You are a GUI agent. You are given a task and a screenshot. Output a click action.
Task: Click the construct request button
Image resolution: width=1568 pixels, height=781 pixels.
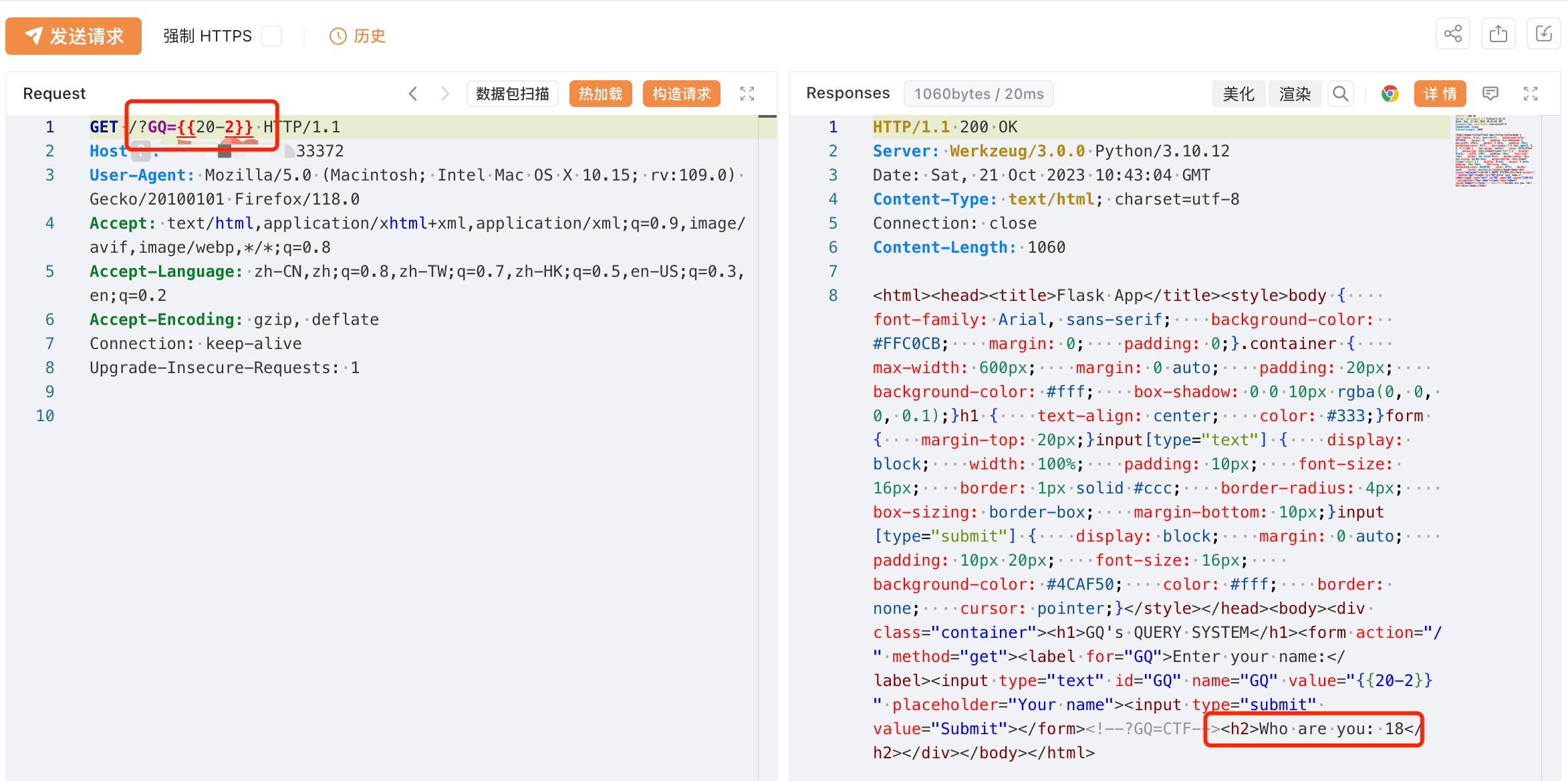681,94
